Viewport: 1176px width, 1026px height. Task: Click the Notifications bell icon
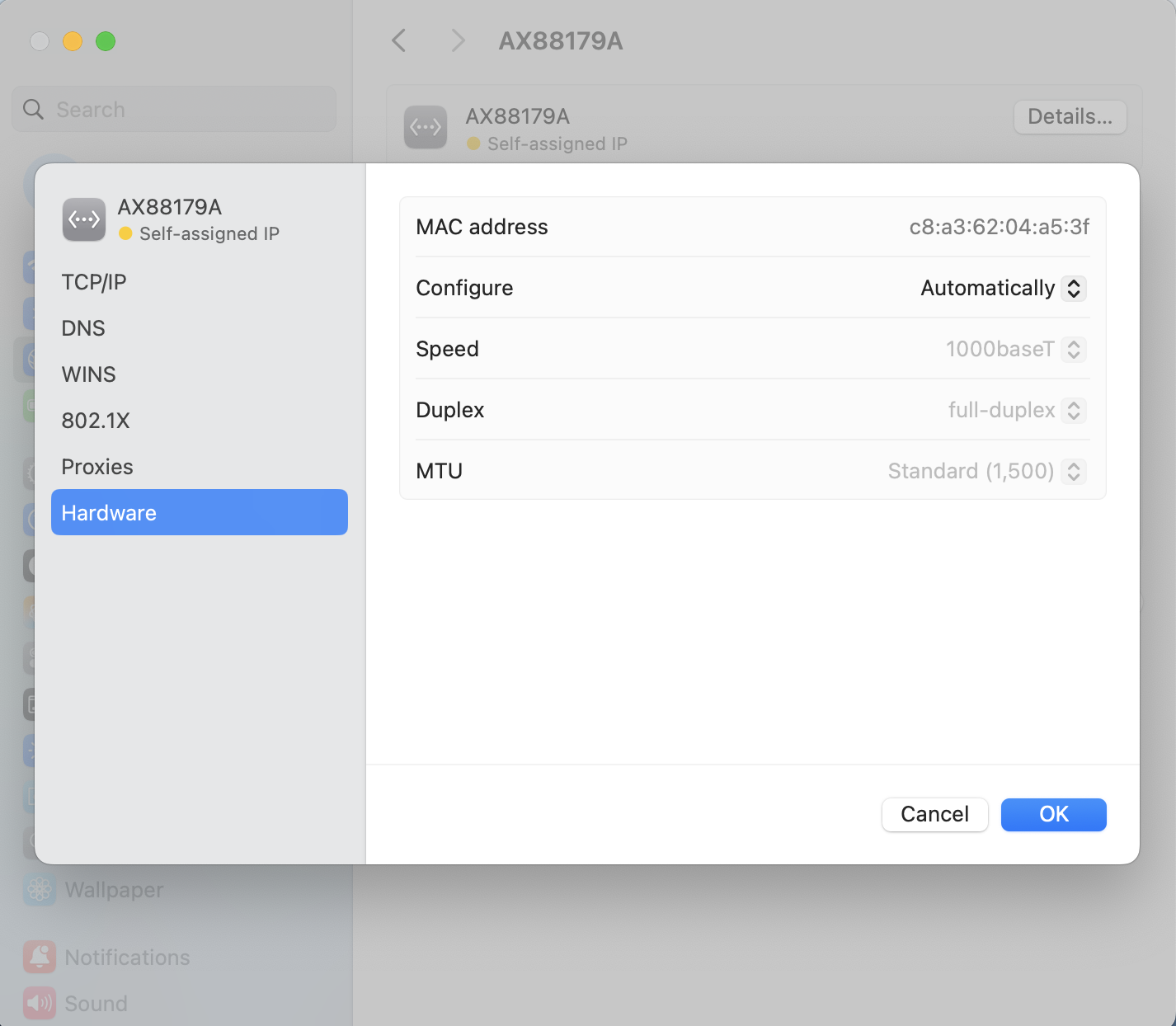point(40,957)
